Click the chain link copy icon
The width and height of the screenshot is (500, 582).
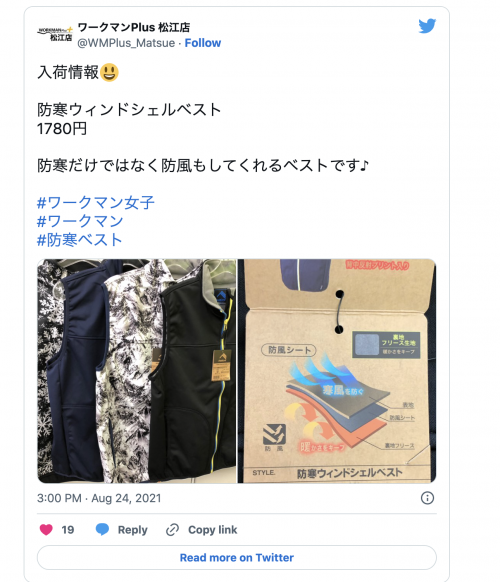(x=172, y=530)
